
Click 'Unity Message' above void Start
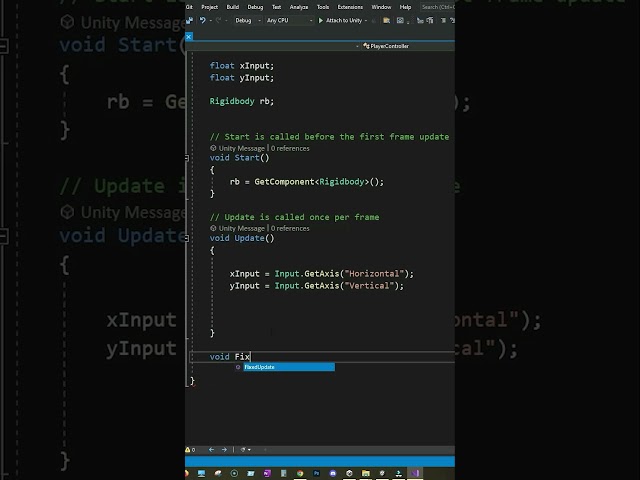click(242, 148)
